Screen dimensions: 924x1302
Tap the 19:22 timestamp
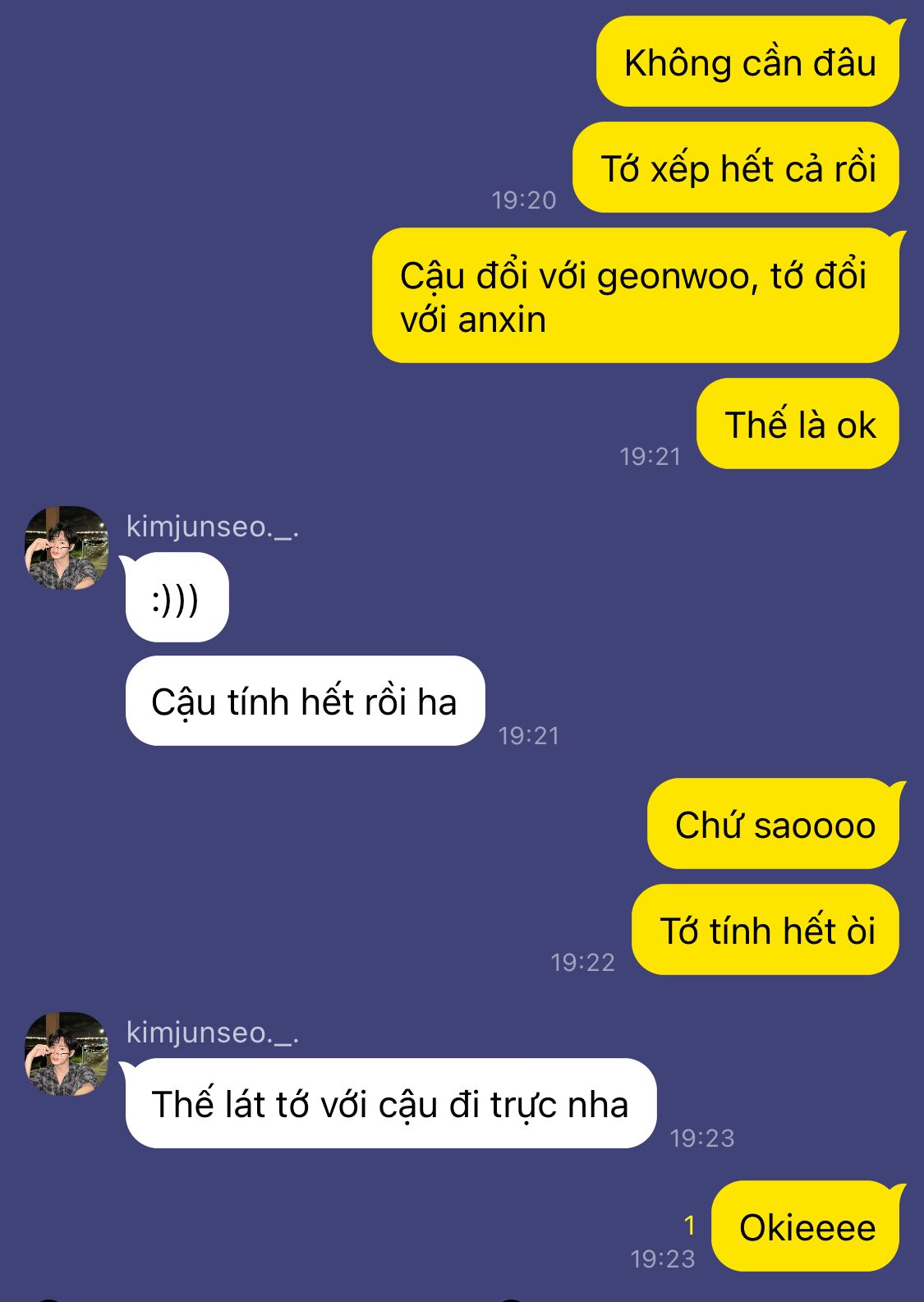(x=583, y=962)
